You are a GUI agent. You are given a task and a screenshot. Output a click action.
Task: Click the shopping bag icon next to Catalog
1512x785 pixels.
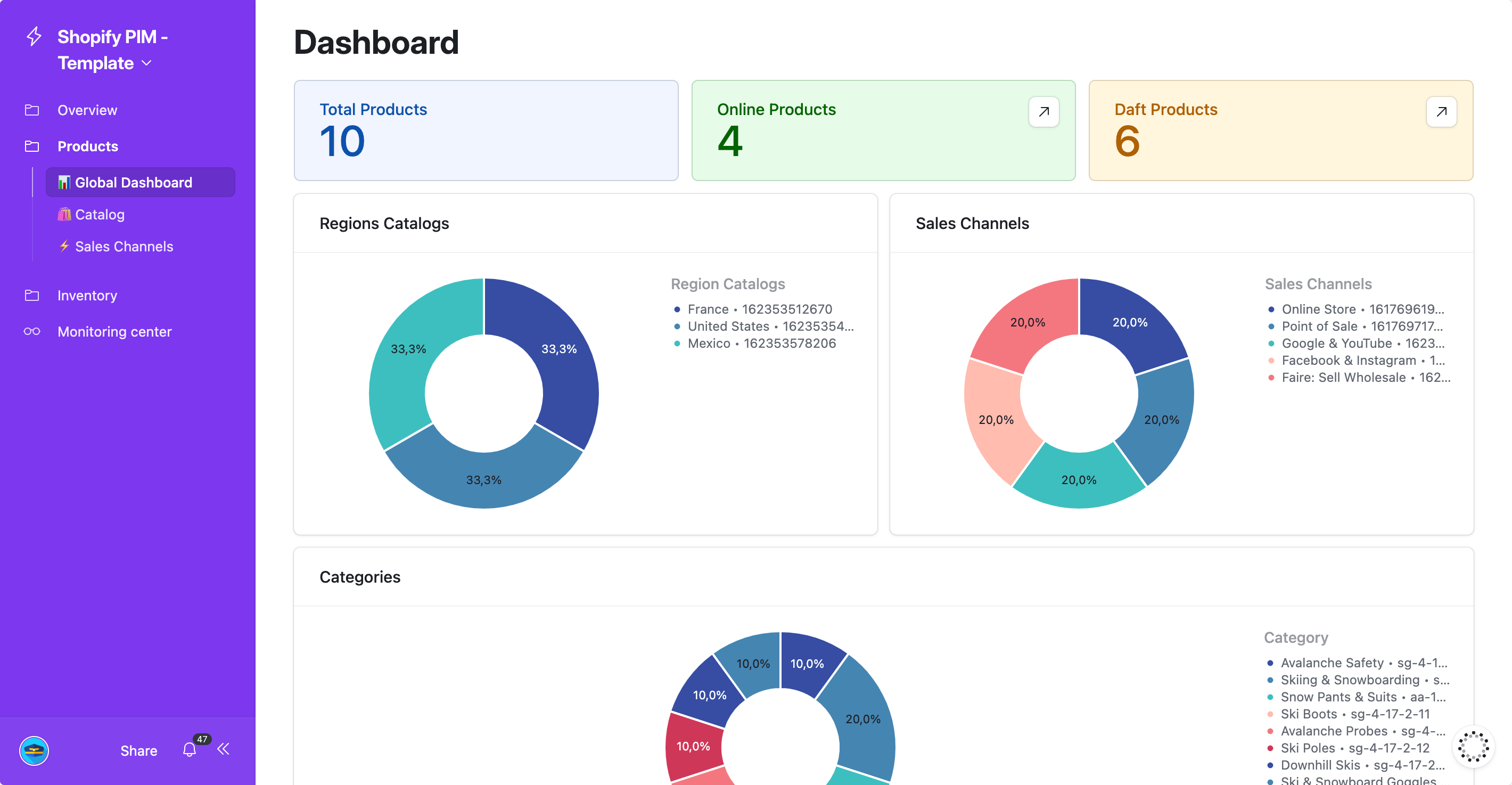click(65, 214)
